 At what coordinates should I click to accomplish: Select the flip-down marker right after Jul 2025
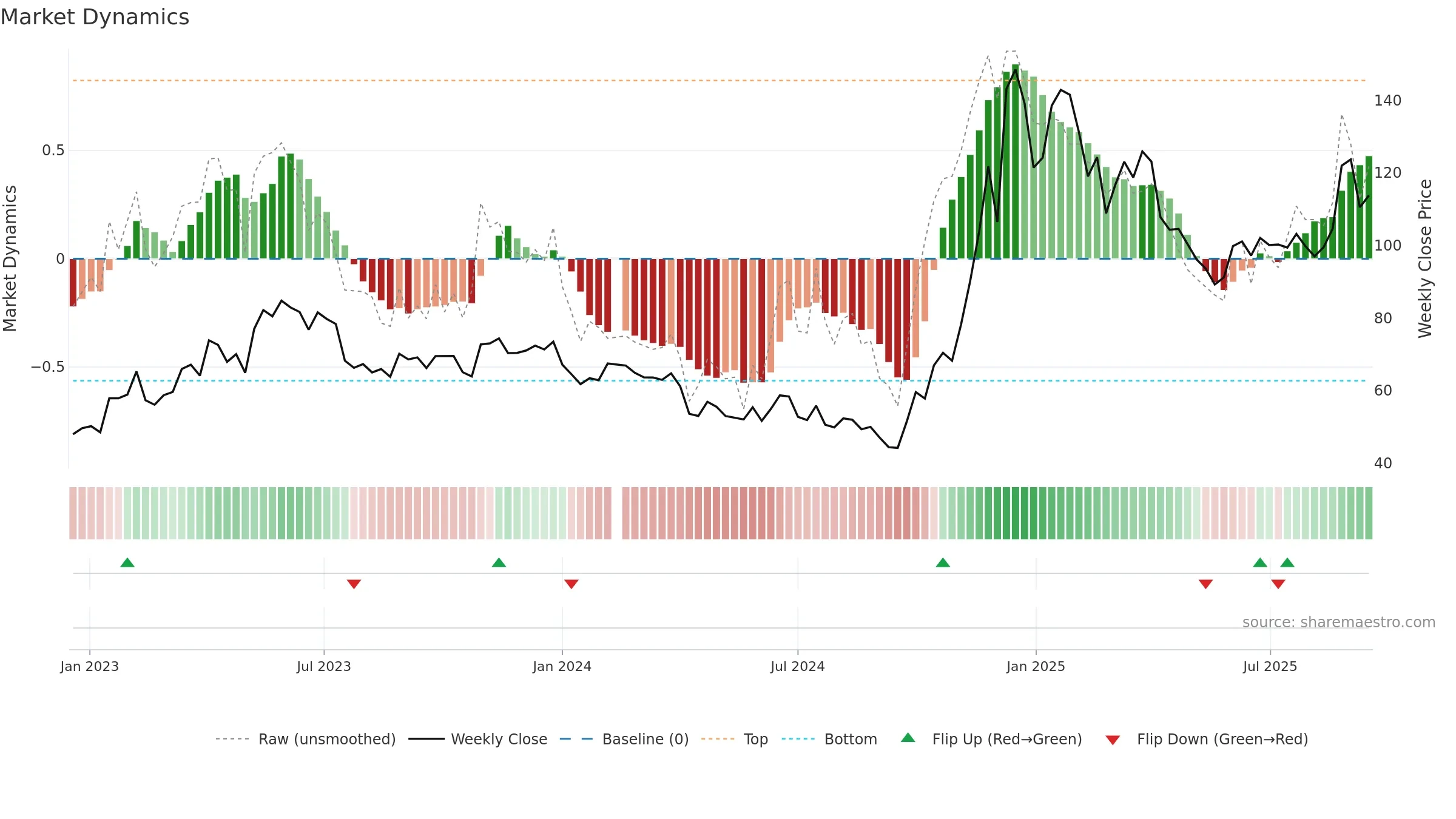[x=1278, y=584]
